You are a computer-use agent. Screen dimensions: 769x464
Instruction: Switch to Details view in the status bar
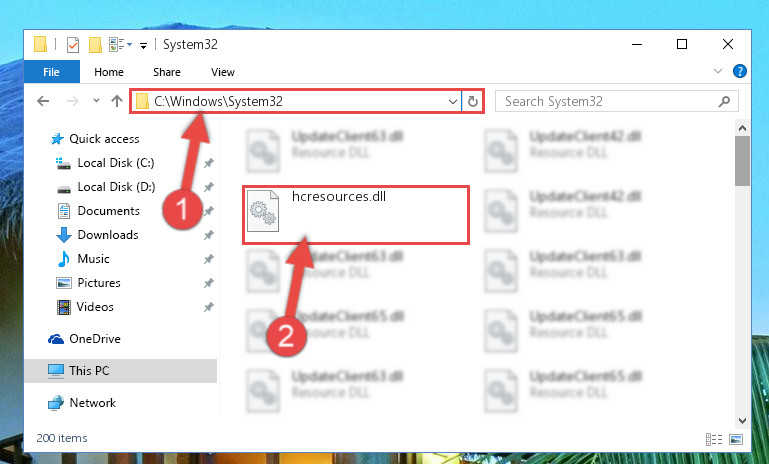pyautogui.click(x=714, y=439)
